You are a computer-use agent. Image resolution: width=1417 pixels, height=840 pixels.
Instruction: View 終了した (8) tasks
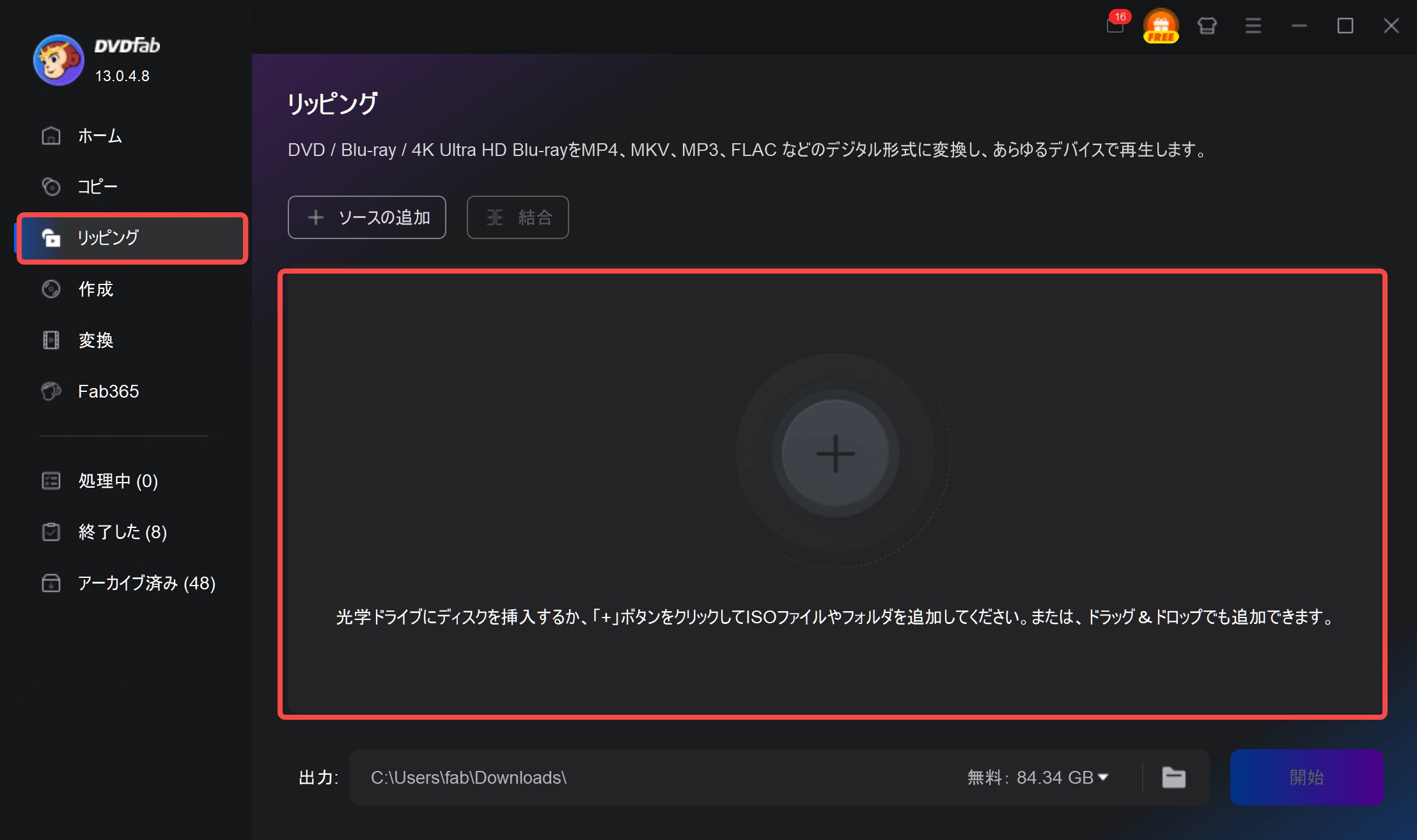122,532
